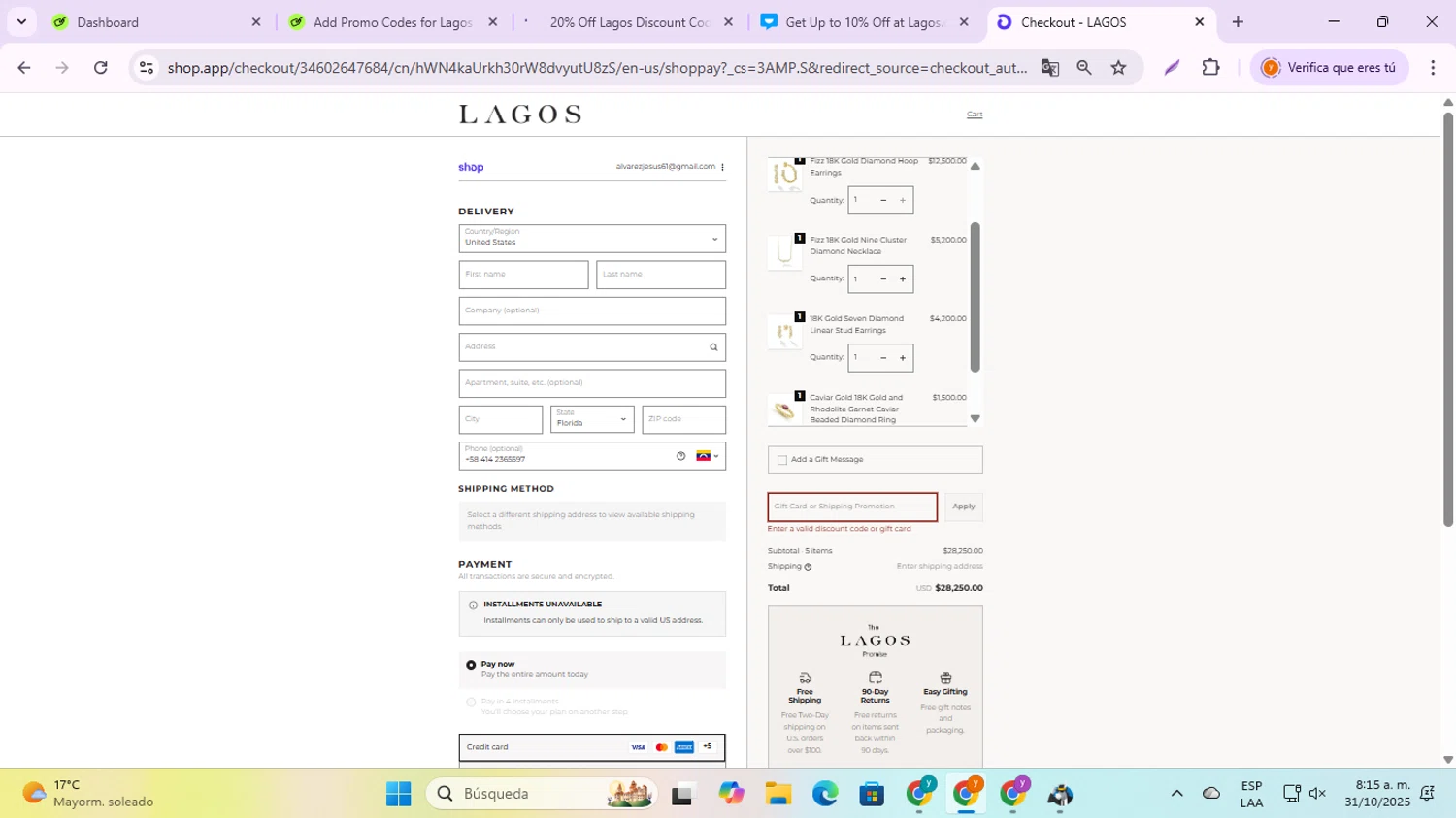Click the LAGOS logo

tap(520, 115)
